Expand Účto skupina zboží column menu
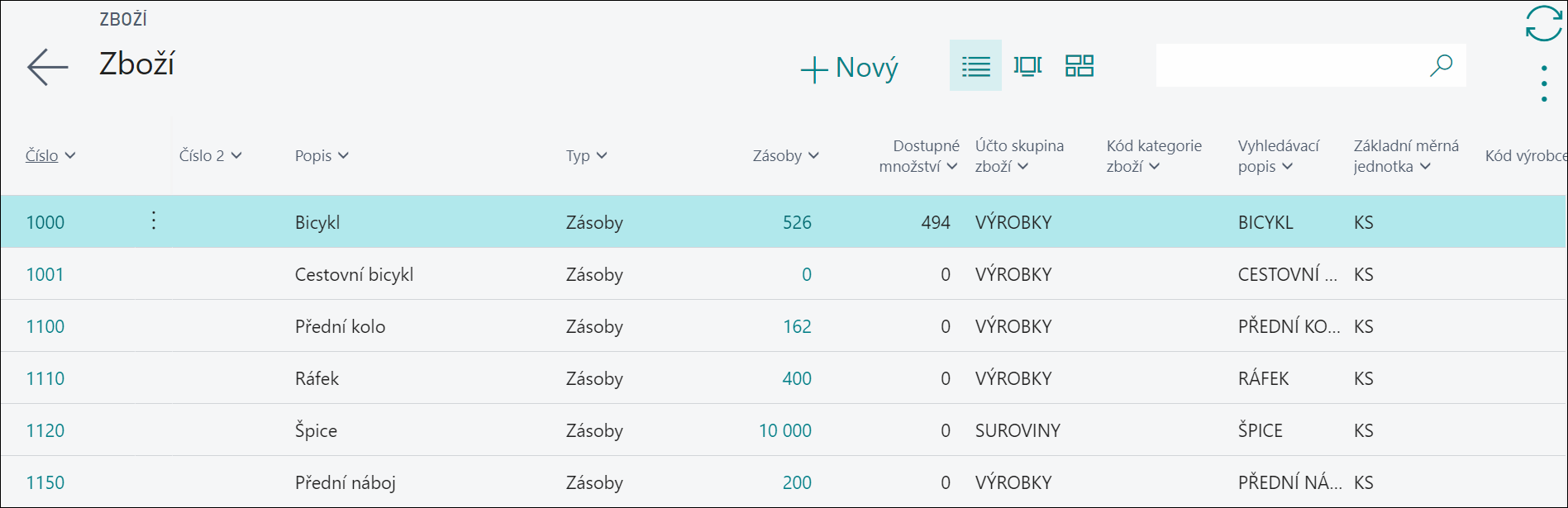Image resolution: width=1568 pixels, height=508 pixels. coord(1023,166)
